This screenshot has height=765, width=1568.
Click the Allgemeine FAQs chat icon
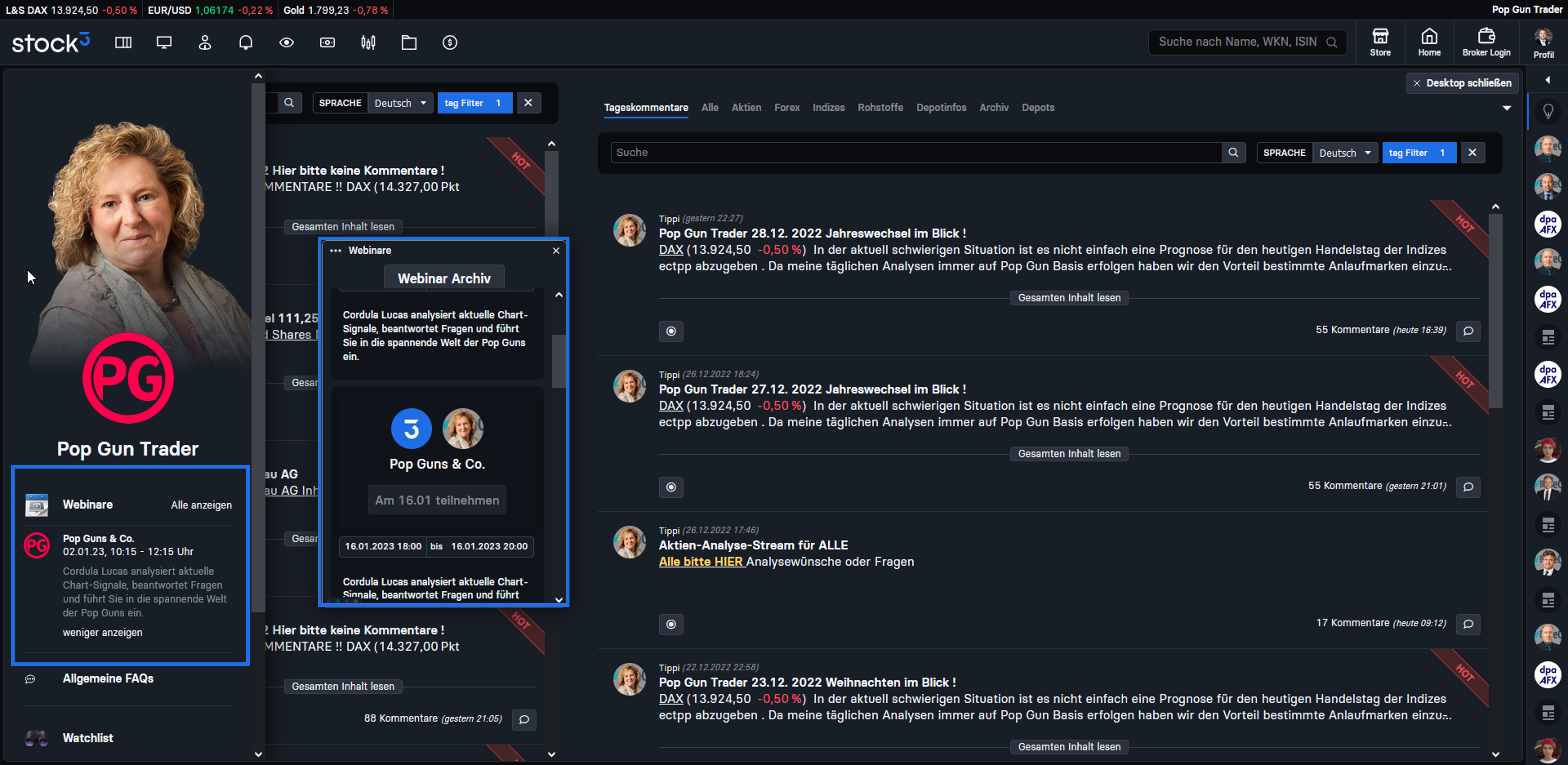[x=30, y=678]
